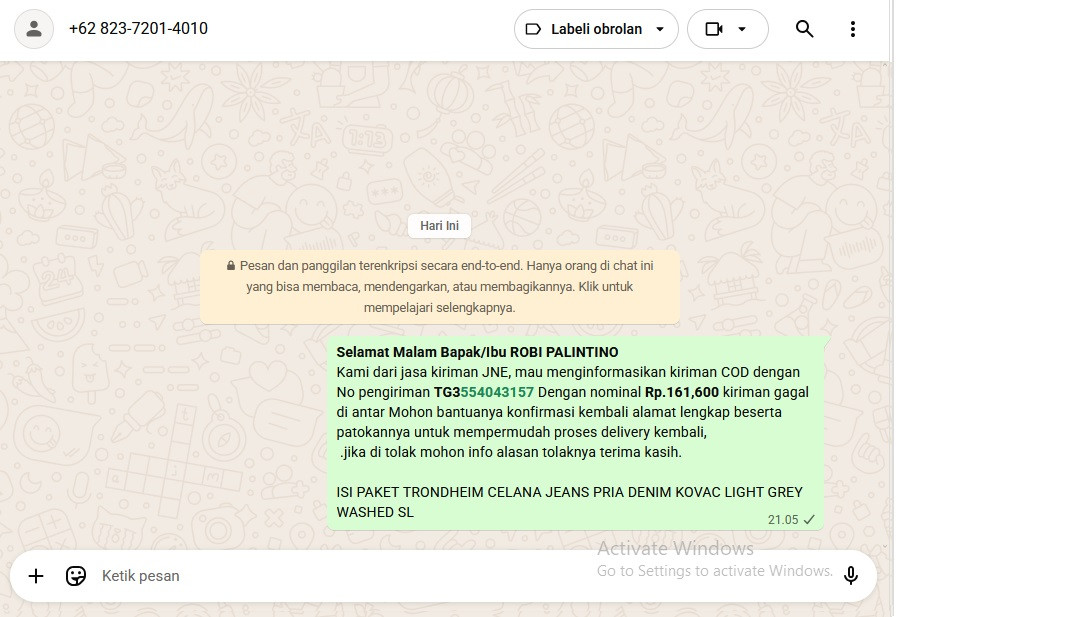This screenshot has width=1087, height=617.
Task: Click the Labeli obrolan button
Action: click(x=596, y=29)
